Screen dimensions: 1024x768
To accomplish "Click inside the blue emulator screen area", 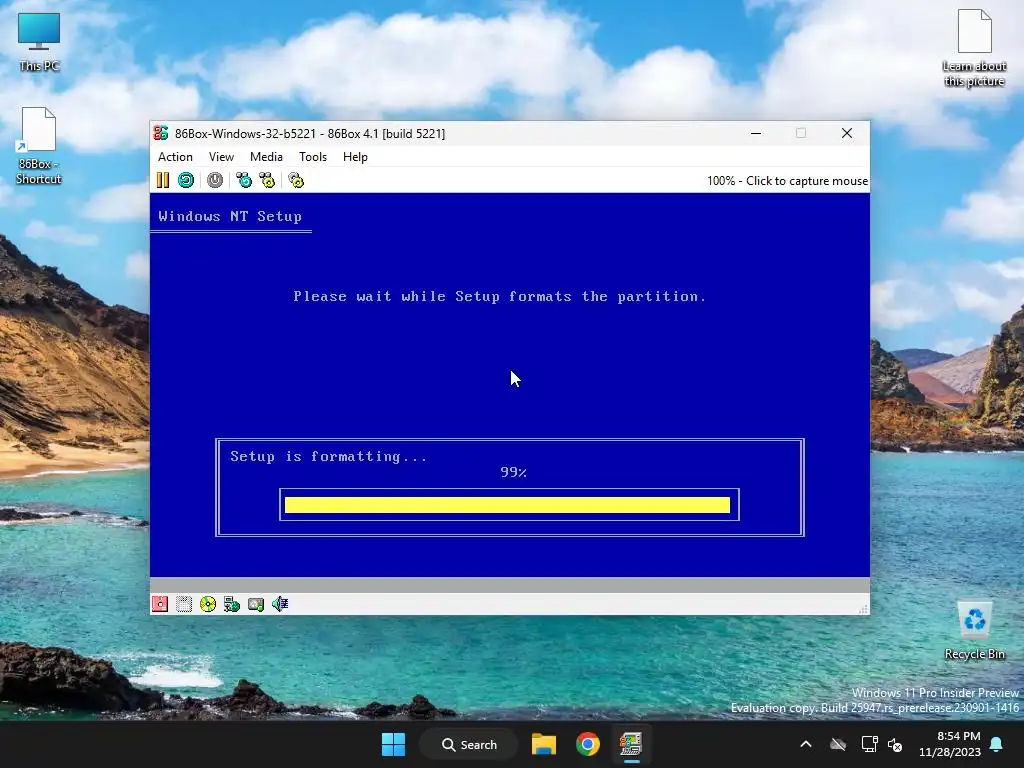I will pos(509,385).
